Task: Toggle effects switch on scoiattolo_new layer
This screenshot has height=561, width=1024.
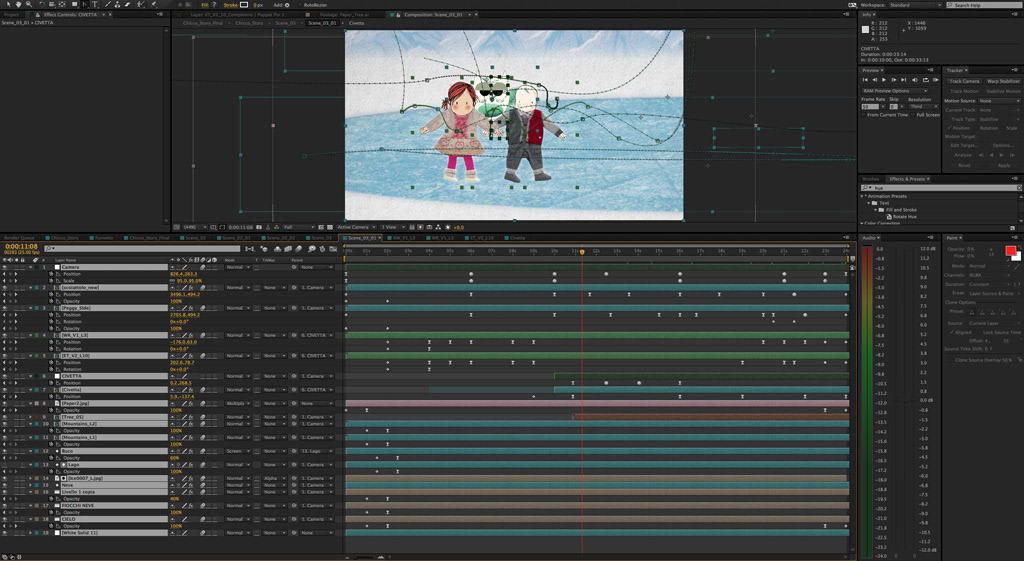Action: 191,287
